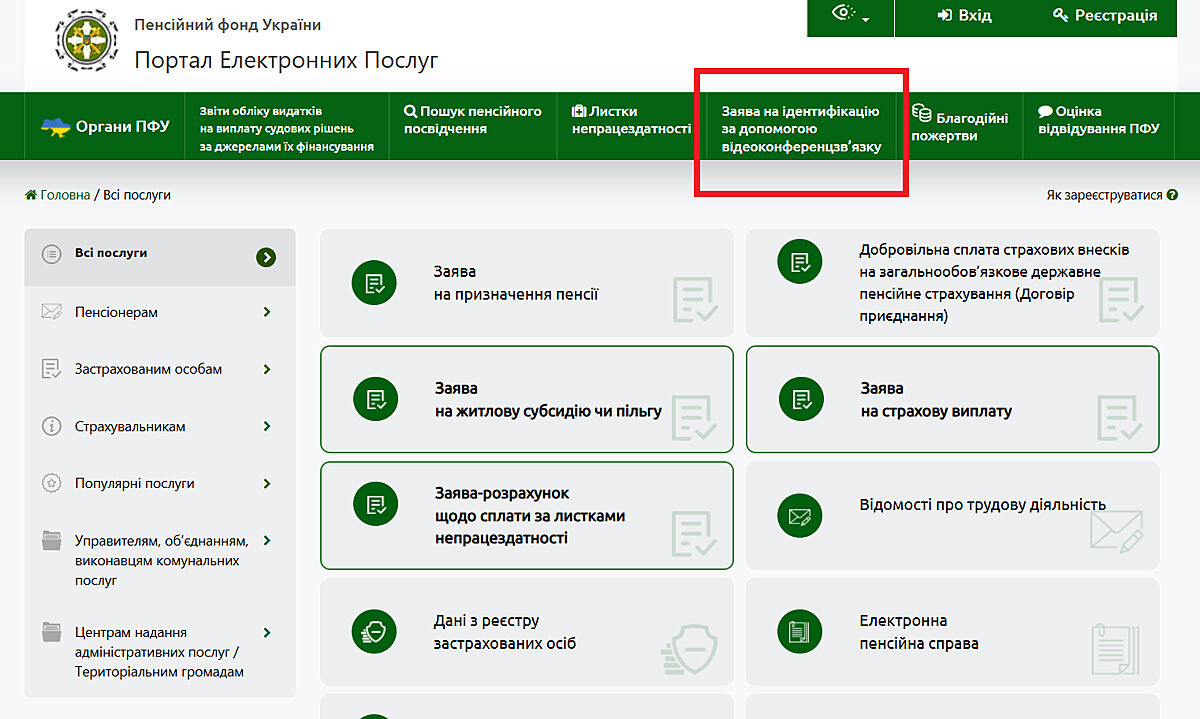Expand the Страхувальникам chevron
The width and height of the screenshot is (1200, 719).
pos(267,426)
